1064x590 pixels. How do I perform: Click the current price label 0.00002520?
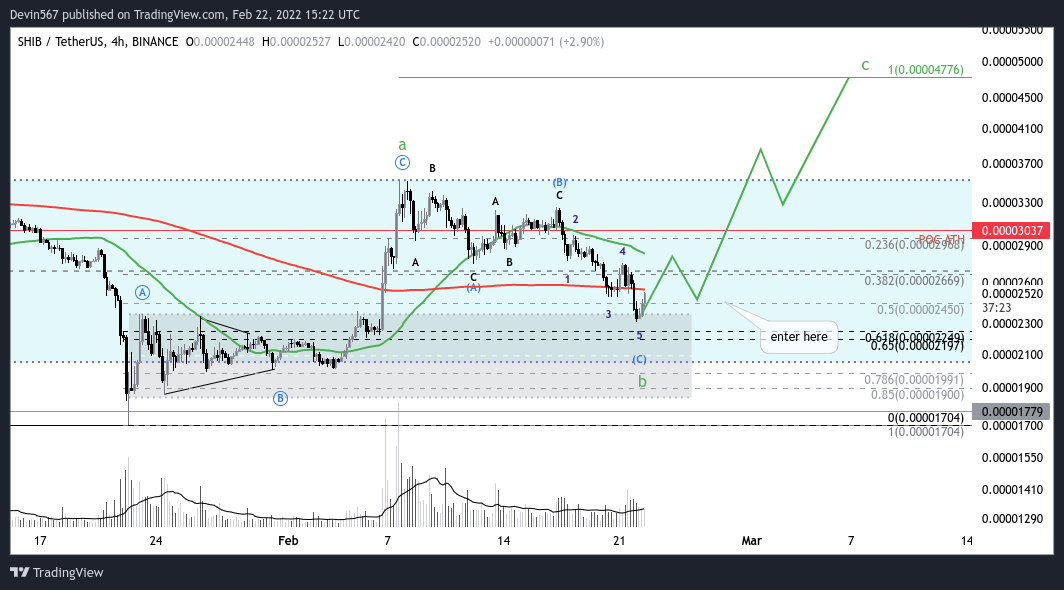pyautogui.click(x=1012, y=294)
